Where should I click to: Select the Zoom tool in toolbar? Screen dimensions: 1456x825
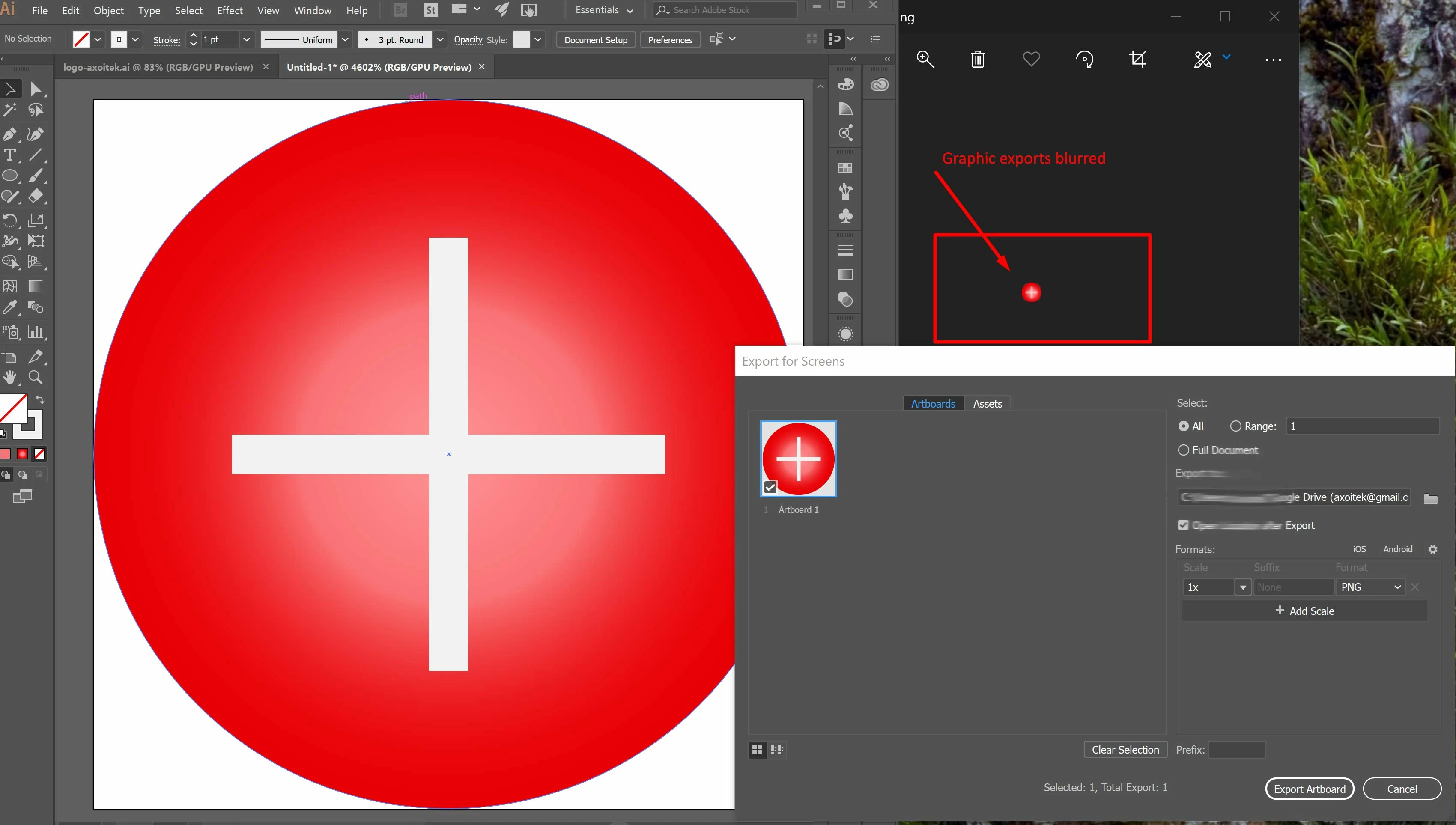click(35, 377)
